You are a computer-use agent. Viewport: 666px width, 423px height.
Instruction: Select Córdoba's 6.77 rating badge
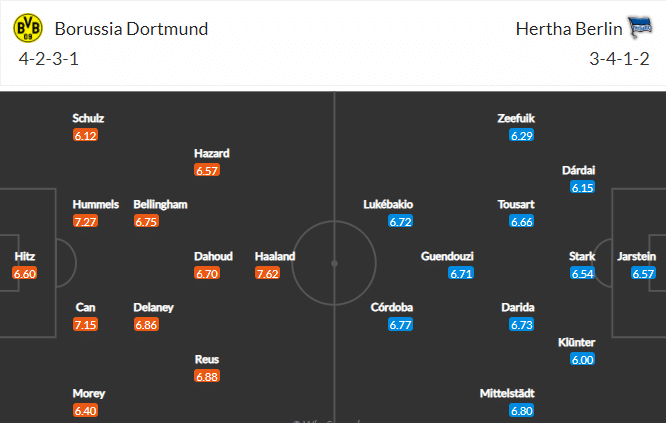click(x=400, y=324)
